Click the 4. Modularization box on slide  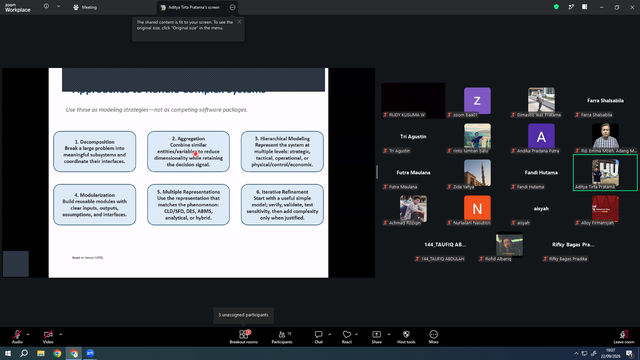pos(95,204)
